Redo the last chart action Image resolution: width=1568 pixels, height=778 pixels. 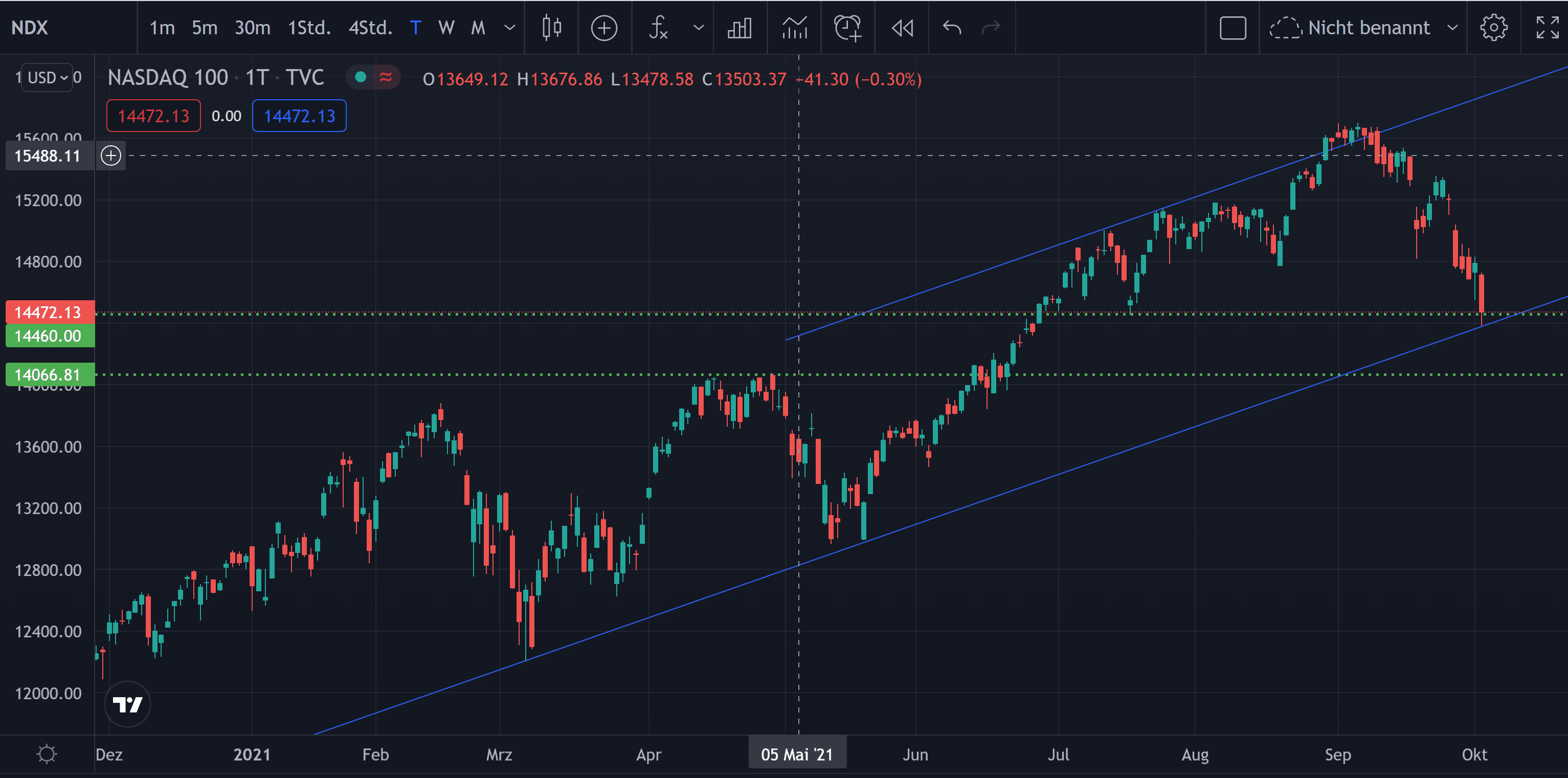991,28
